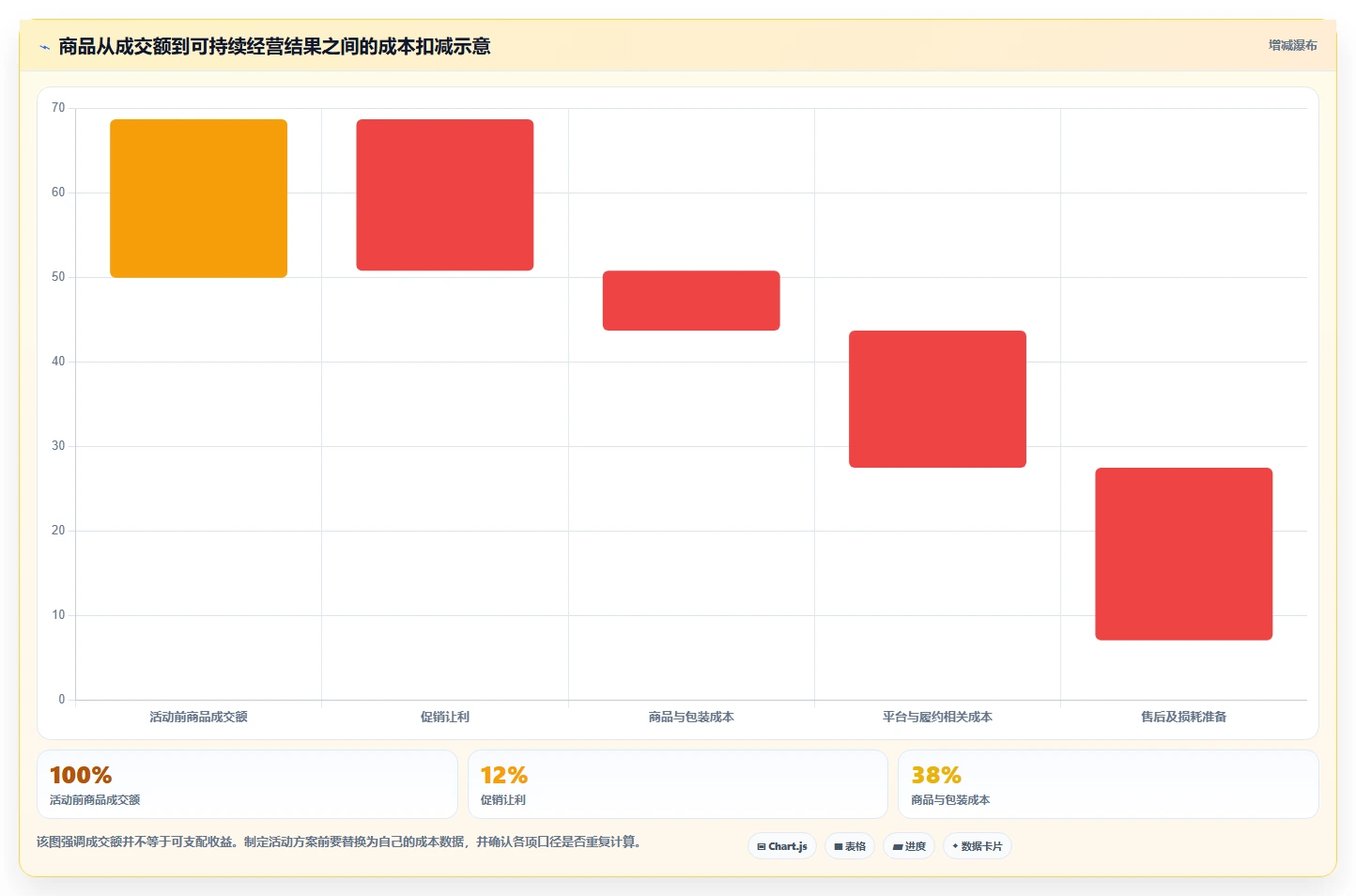Click the y-axis value 0
The width and height of the screenshot is (1356, 896).
click(x=62, y=700)
